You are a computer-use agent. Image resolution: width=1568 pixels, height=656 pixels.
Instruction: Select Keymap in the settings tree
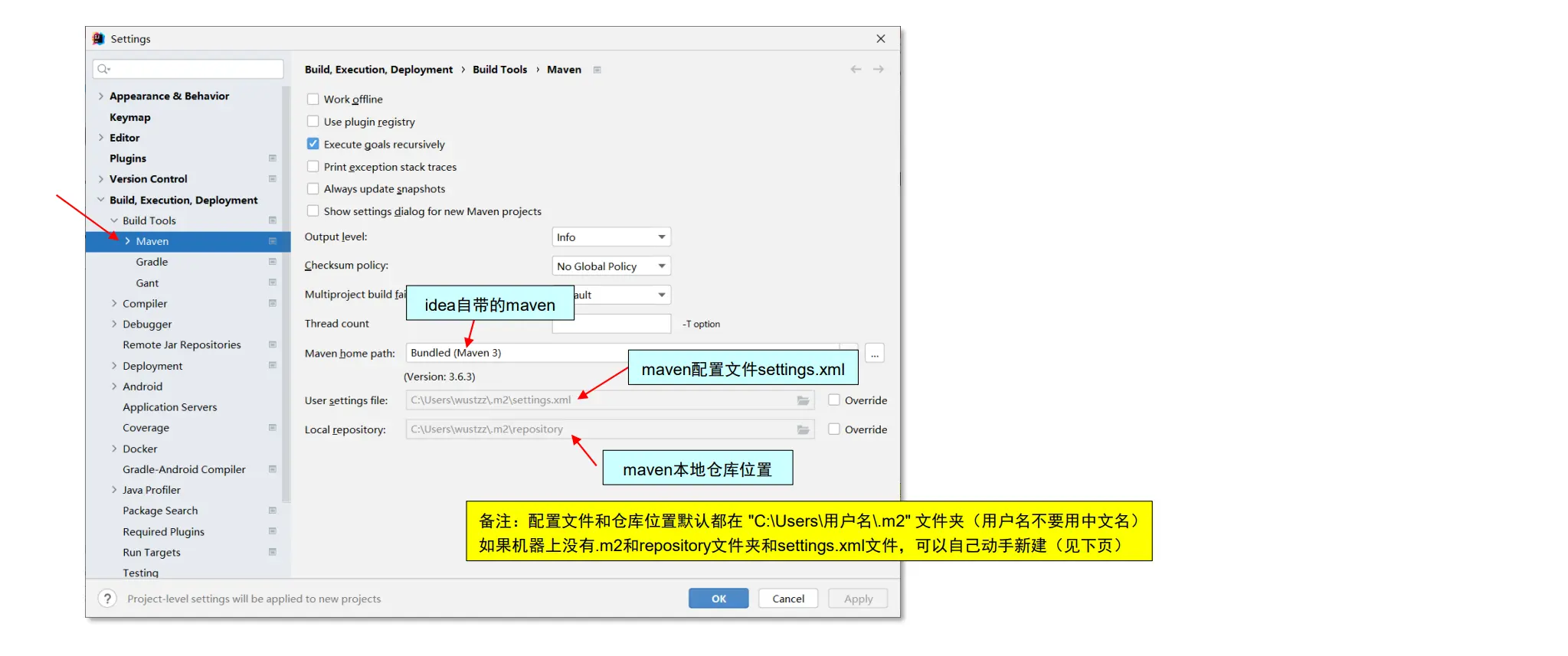click(x=129, y=117)
